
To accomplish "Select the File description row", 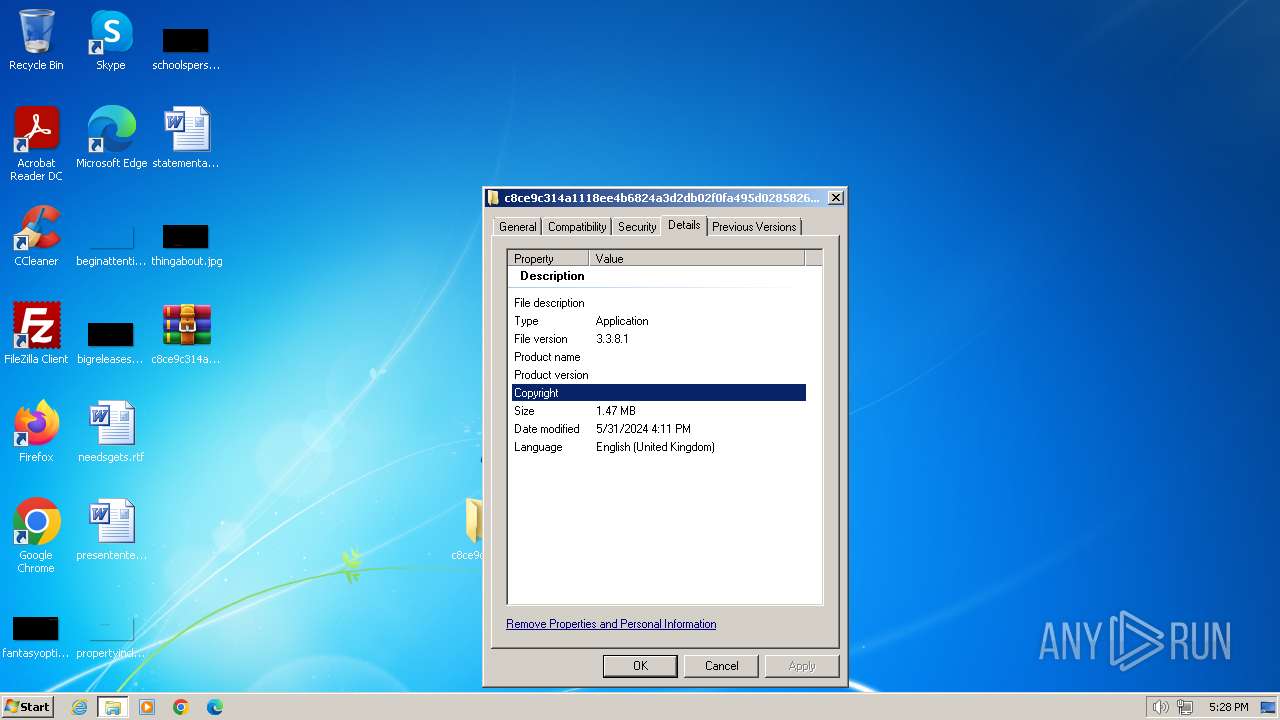I will point(659,303).
